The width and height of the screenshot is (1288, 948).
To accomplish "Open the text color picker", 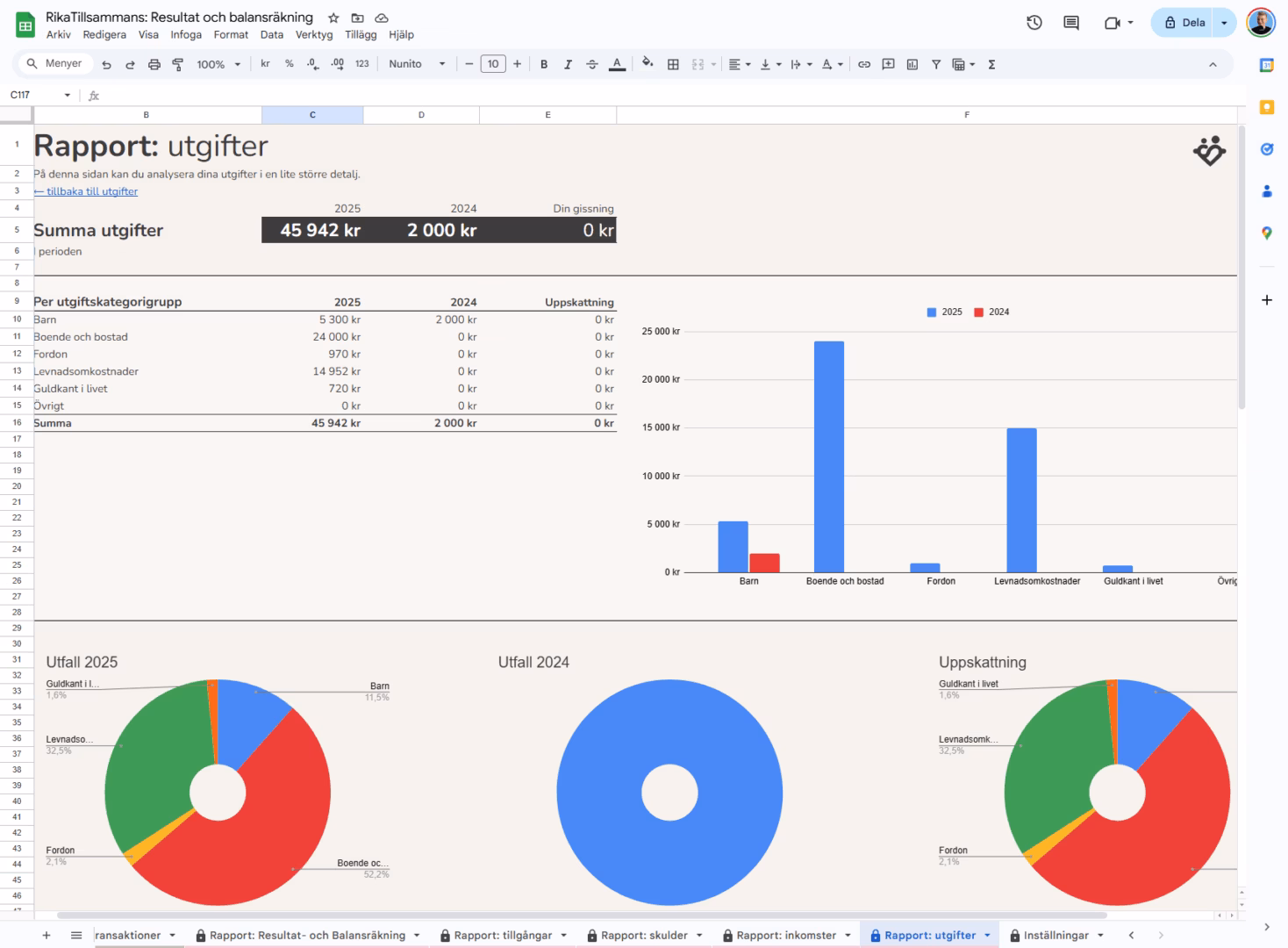I will coord(617,64).
